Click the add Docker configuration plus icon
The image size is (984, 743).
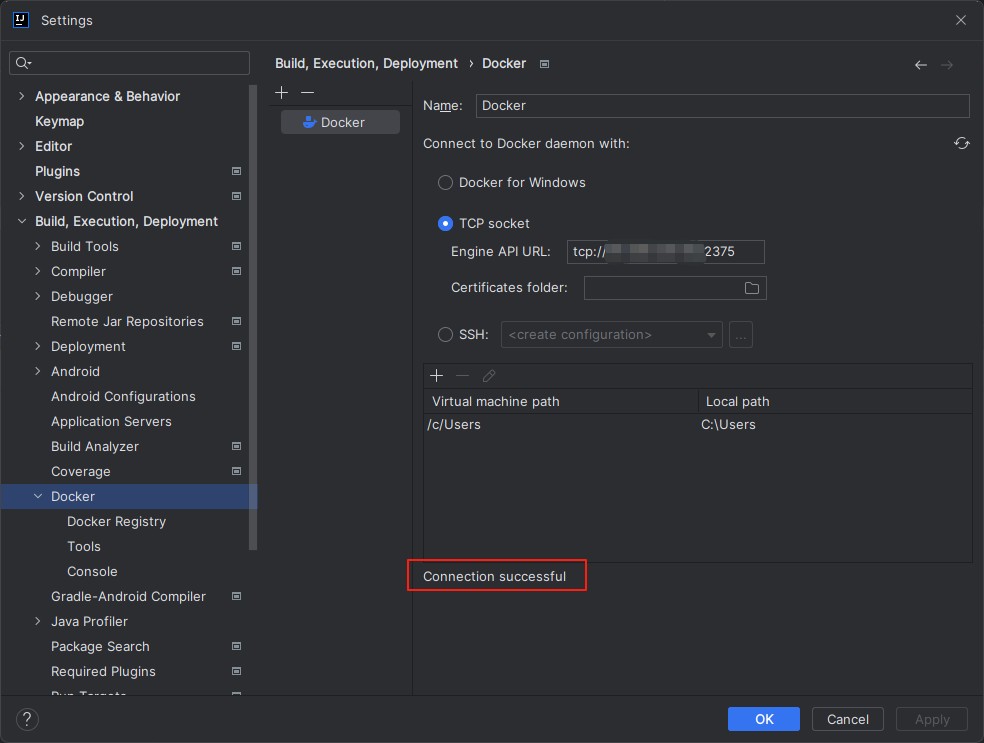(282, 92)
